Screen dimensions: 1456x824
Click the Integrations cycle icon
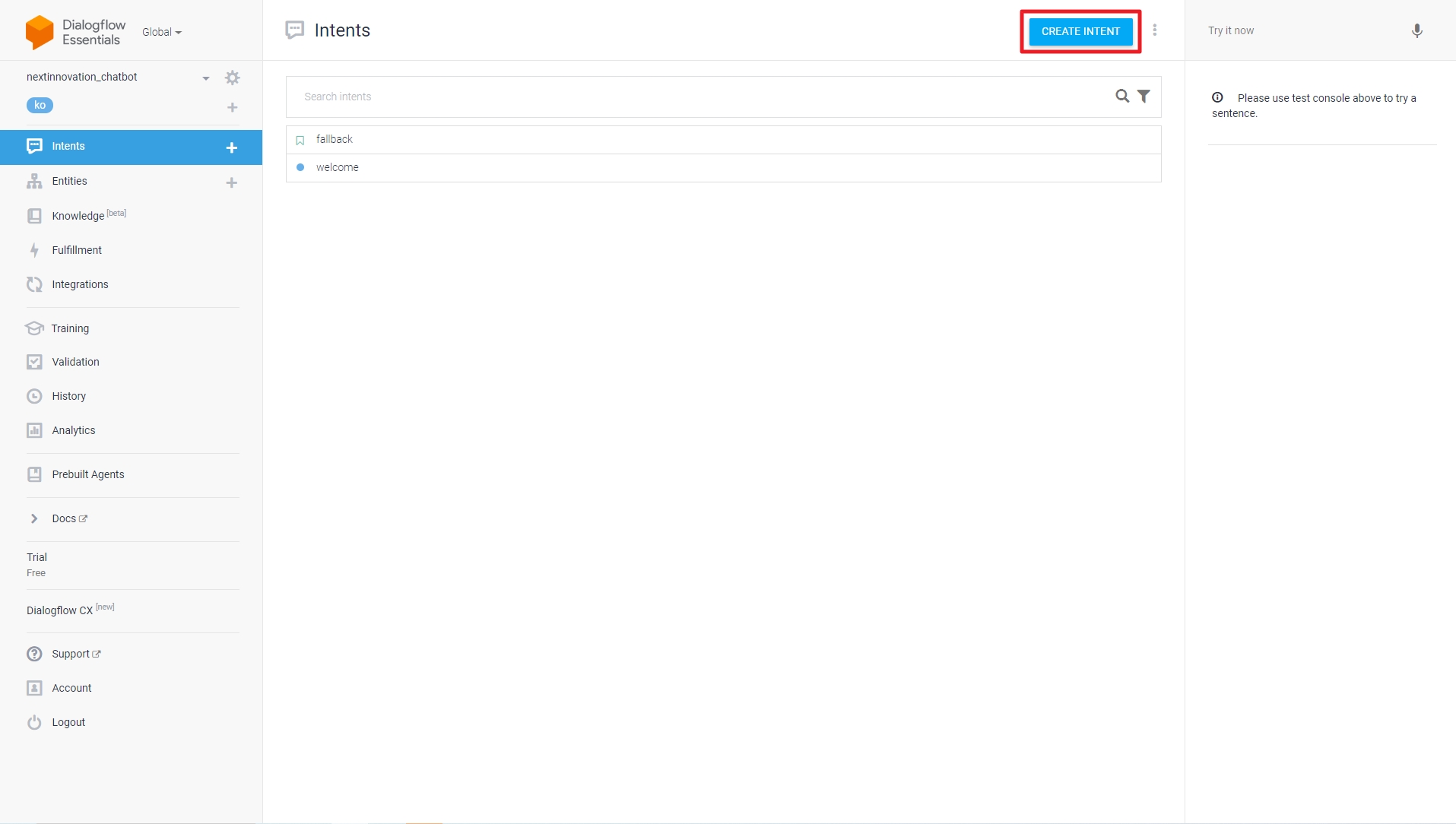[x=34, y=284]
